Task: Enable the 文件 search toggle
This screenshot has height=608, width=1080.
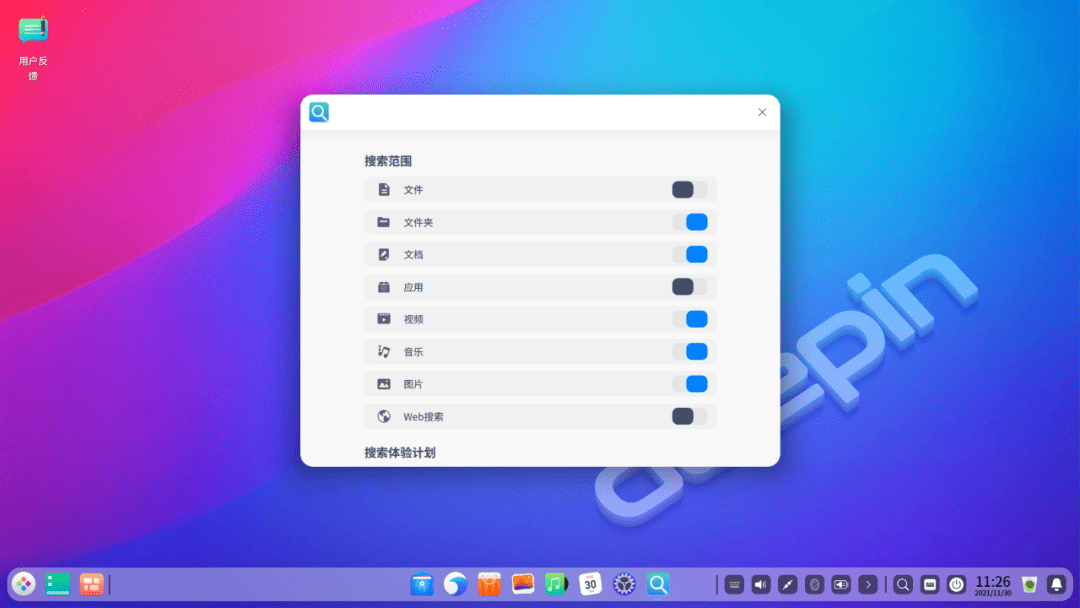Action: click(x=689, y=189)
